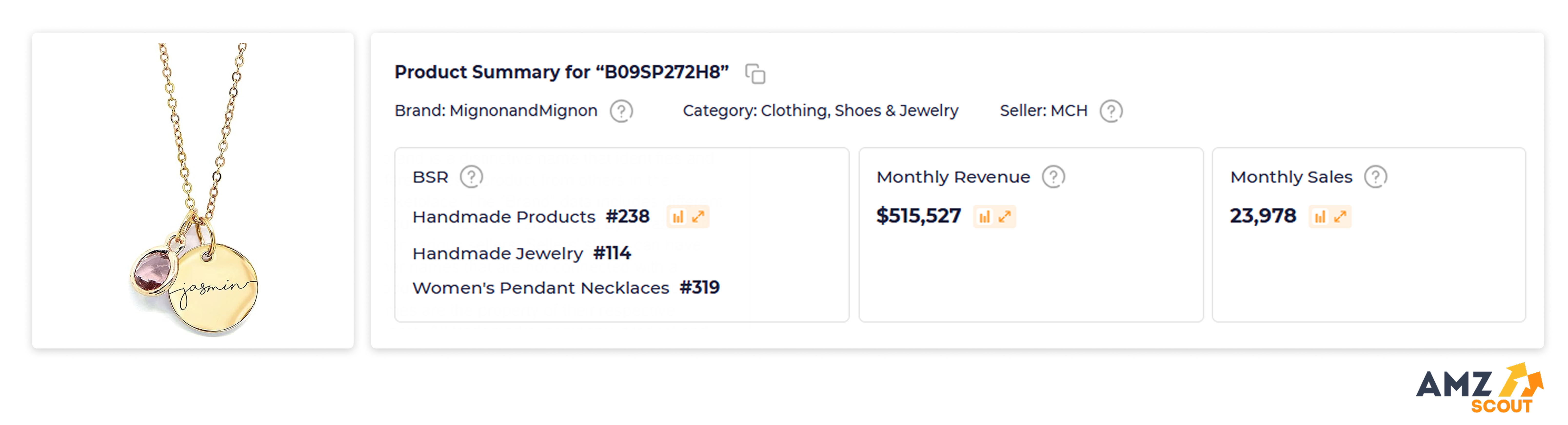View Monthly Revenue history chart icon

pyautogui.click(x=984, y=217)
